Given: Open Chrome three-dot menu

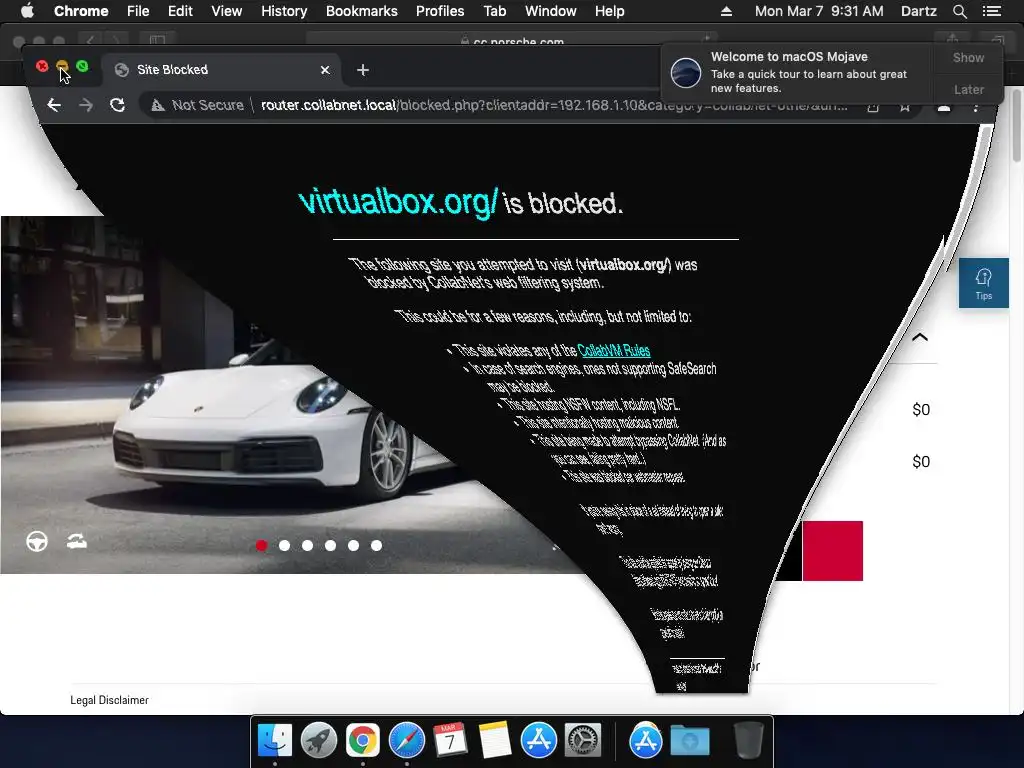Looking at the screenshot, I should [x=976, y=106].
